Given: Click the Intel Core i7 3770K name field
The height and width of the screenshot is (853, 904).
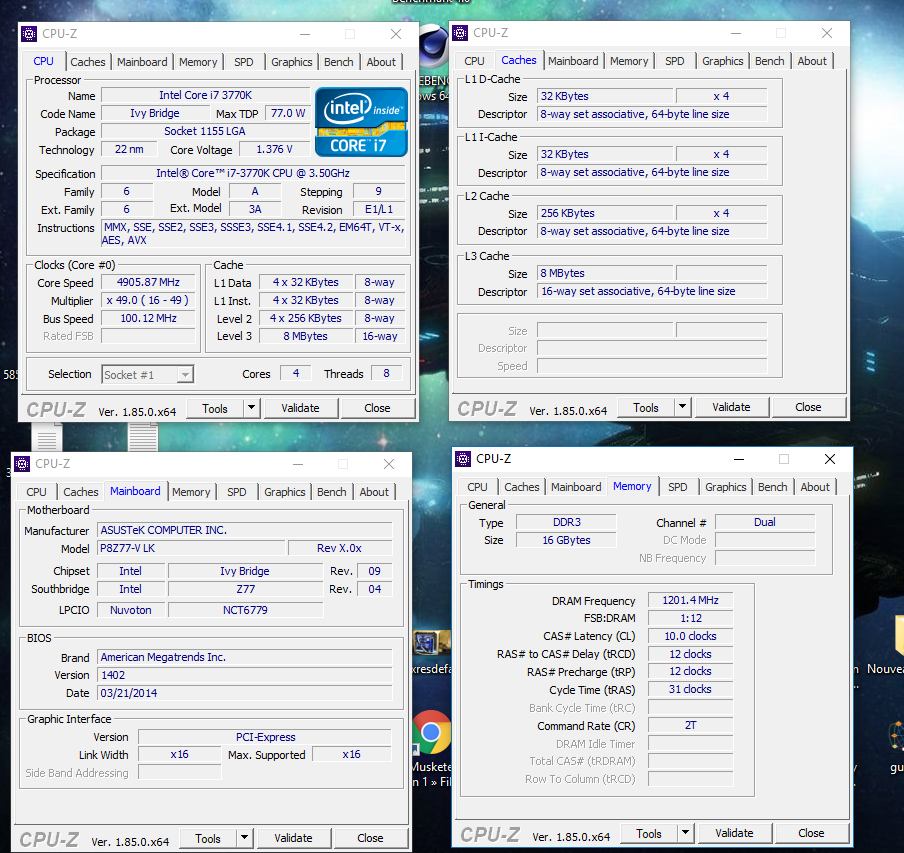Looking at the screenshot, I should click(x=206, y=95).
